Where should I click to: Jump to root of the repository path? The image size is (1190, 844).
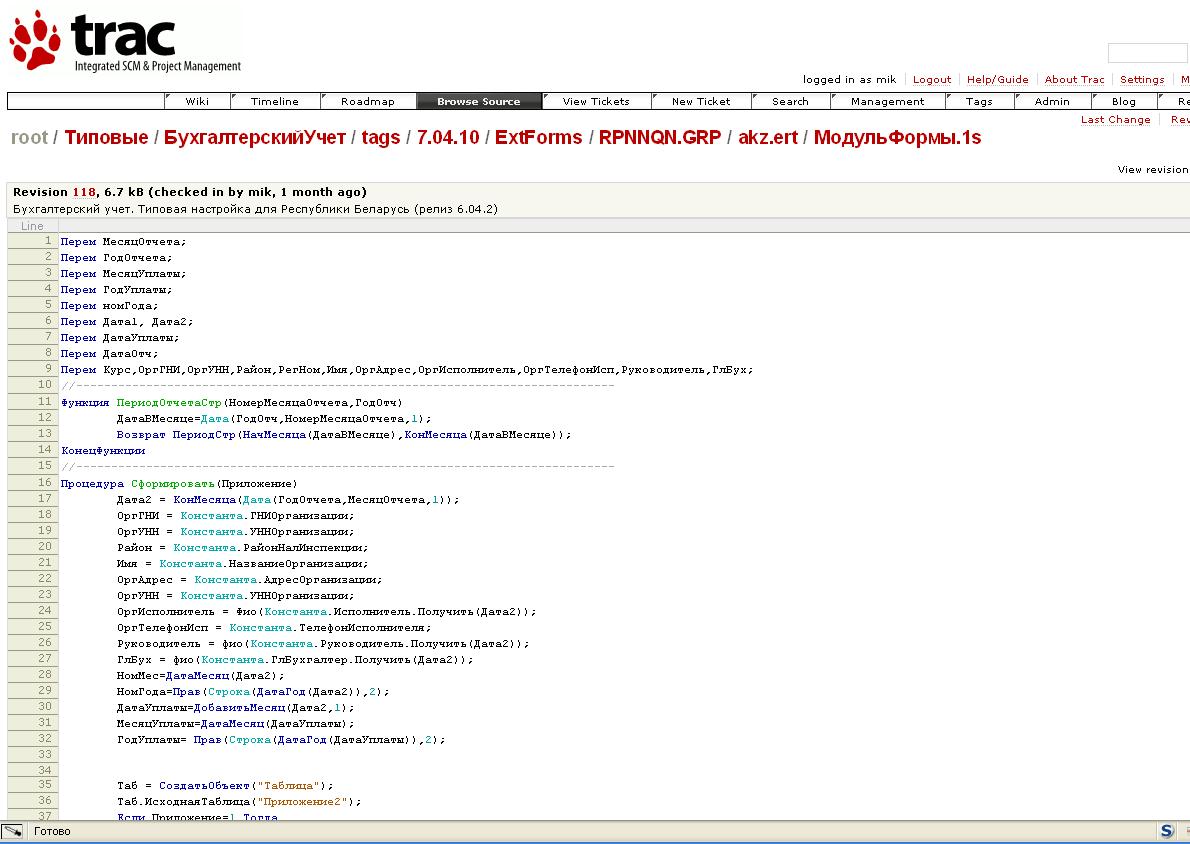(29, 138)
